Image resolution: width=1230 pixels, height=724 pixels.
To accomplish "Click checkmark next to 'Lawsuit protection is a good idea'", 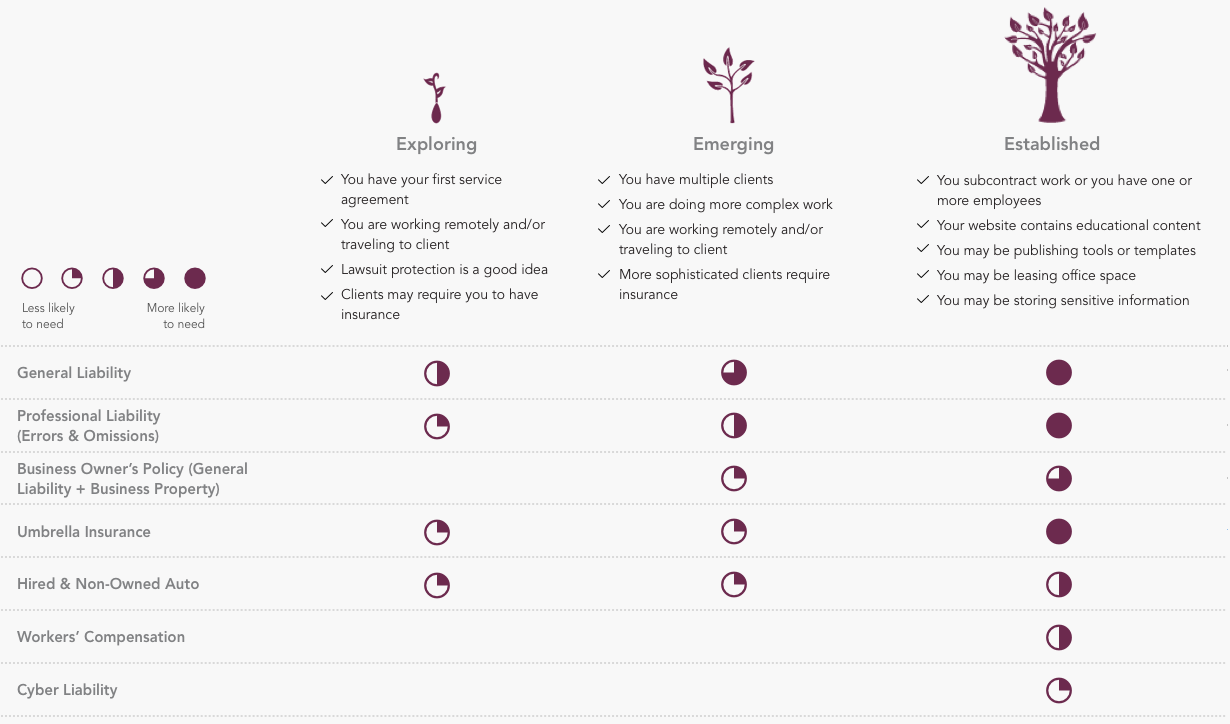I will [x=326, y=270].
